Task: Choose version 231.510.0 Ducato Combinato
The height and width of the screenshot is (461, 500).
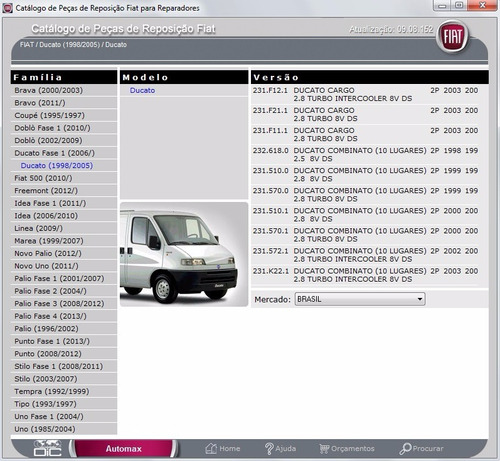Action: point(365,175)
